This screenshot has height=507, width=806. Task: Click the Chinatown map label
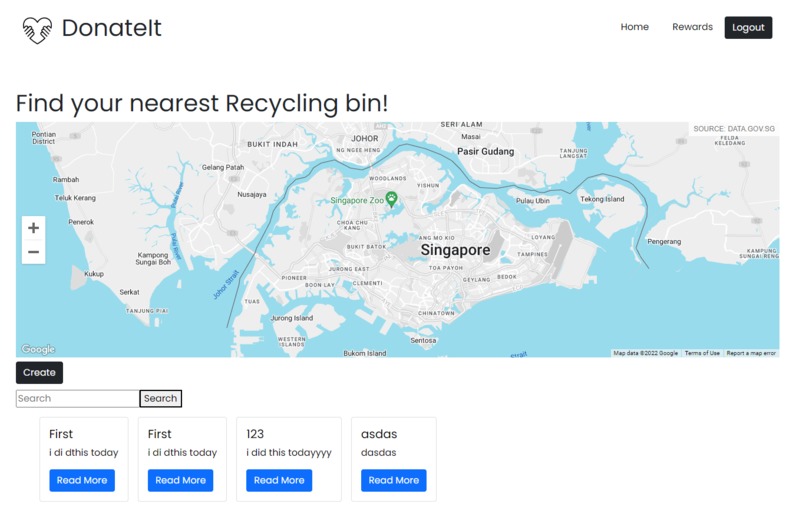click(x=436, y=313)
